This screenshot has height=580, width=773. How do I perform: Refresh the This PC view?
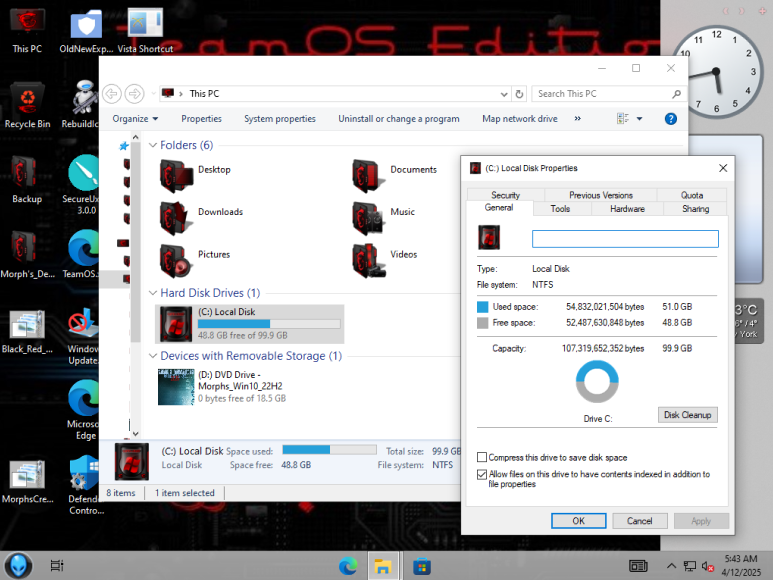(x=519, y=94)
